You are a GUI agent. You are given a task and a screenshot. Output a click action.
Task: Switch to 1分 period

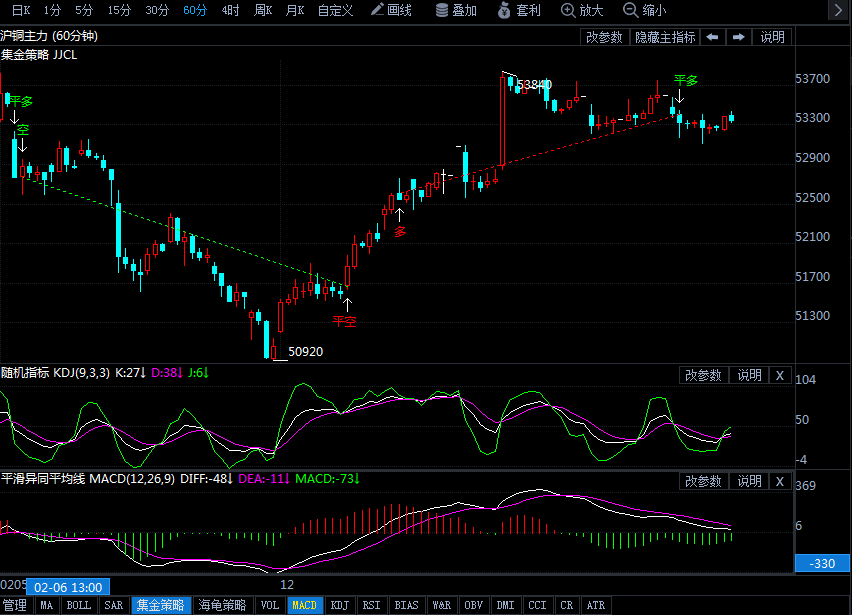53,10
